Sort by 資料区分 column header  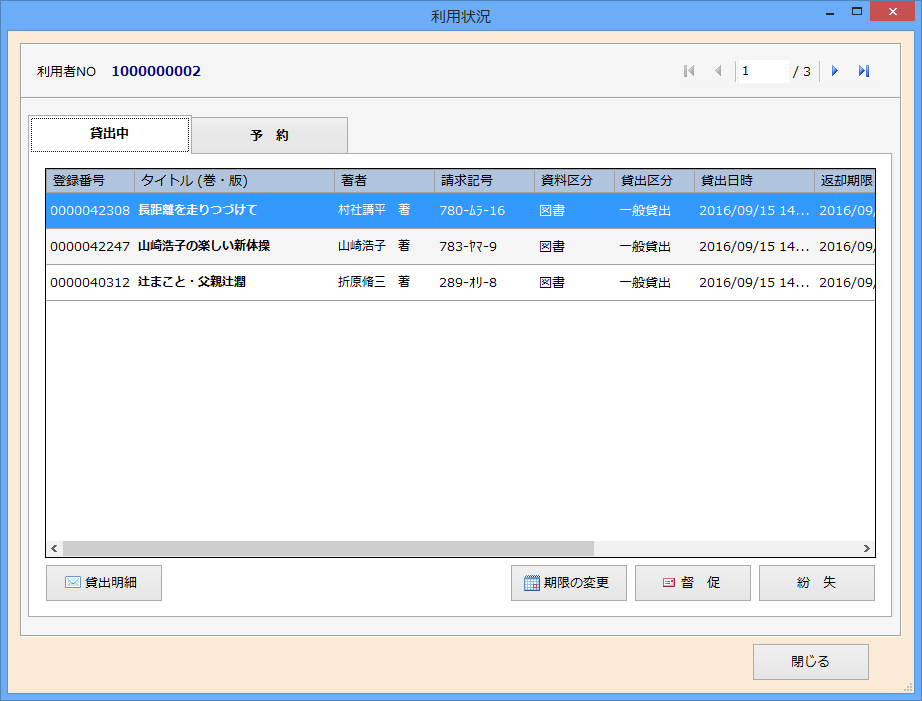[574, 181]
